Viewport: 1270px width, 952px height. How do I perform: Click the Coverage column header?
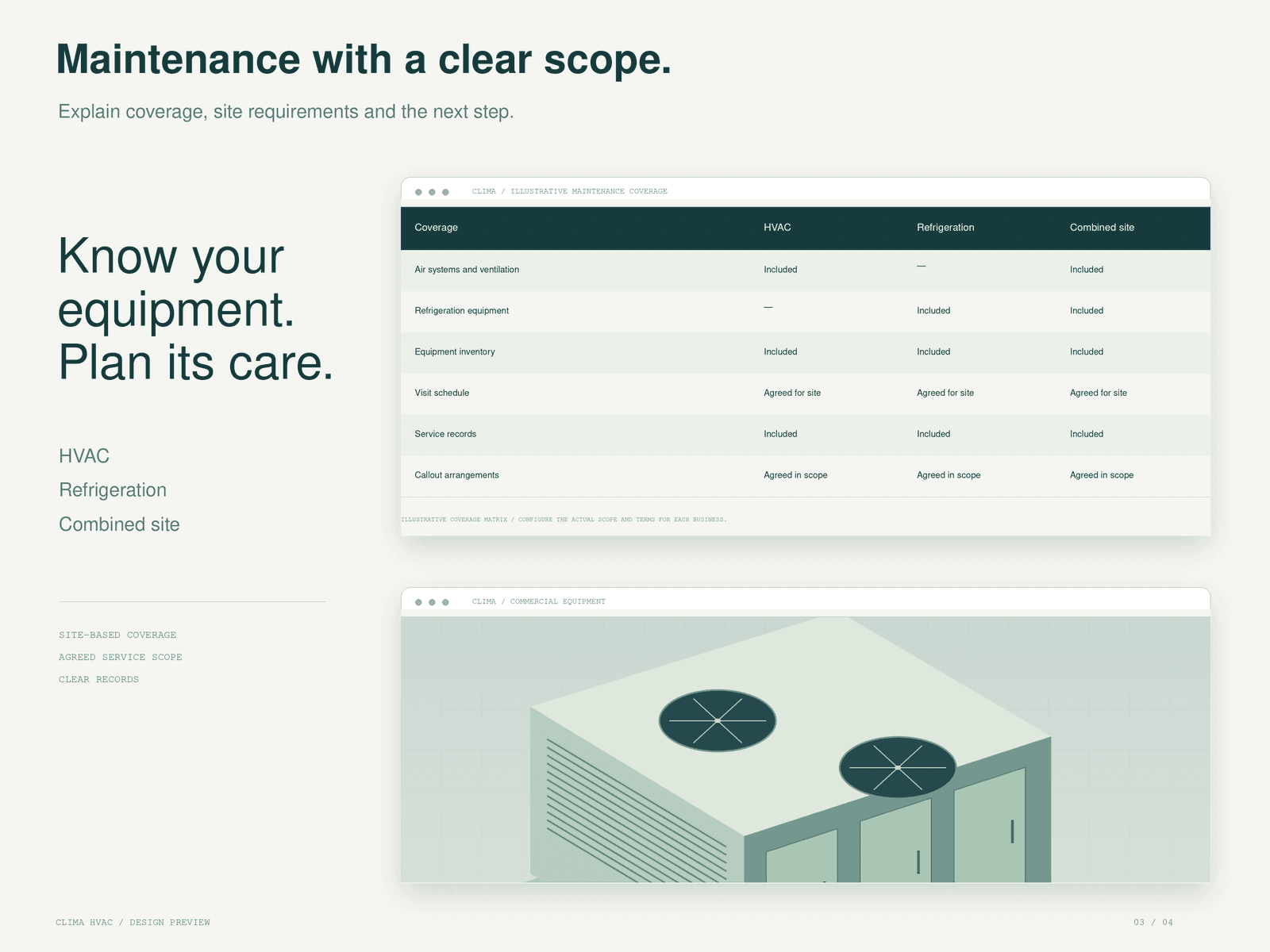(x=436, y=228)
